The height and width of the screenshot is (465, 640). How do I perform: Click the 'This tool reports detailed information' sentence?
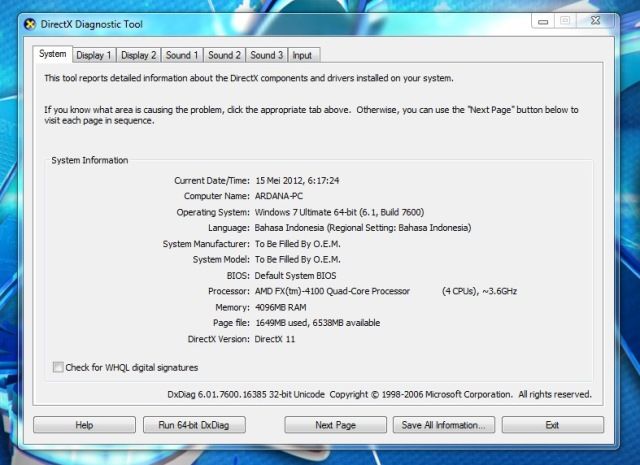[x=249, y=78]
